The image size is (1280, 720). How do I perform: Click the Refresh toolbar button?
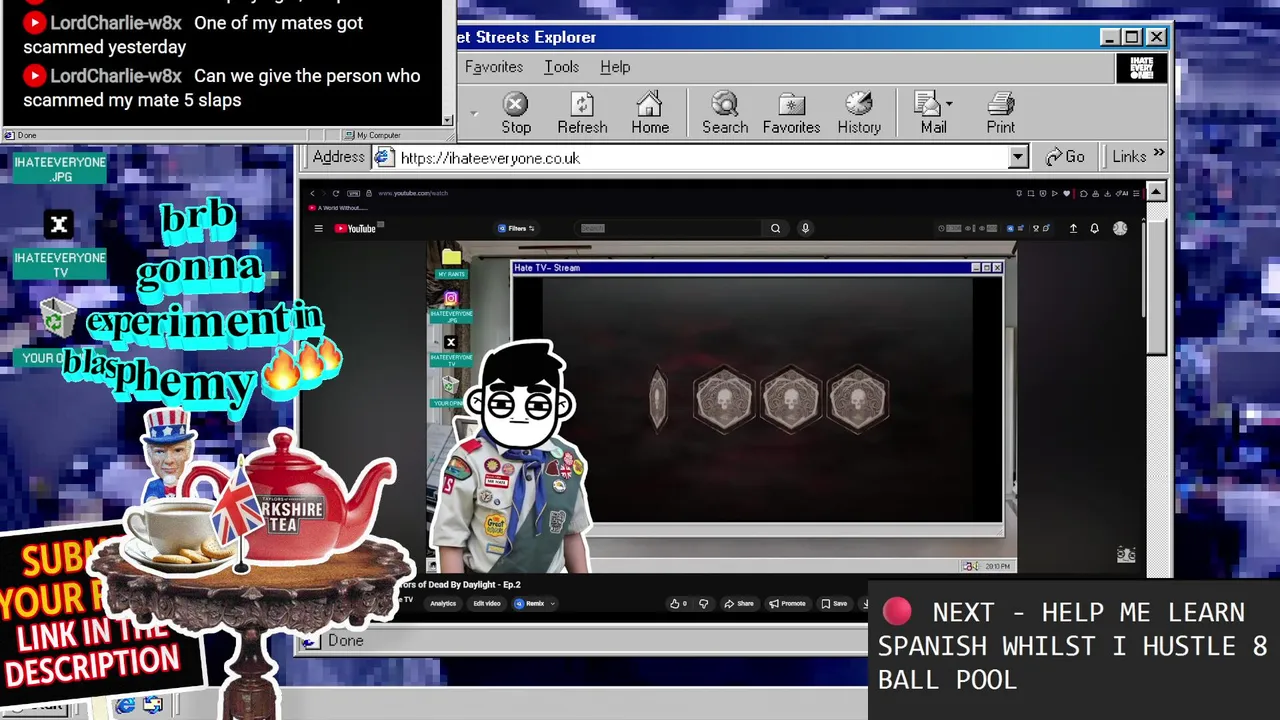point(582,112)
